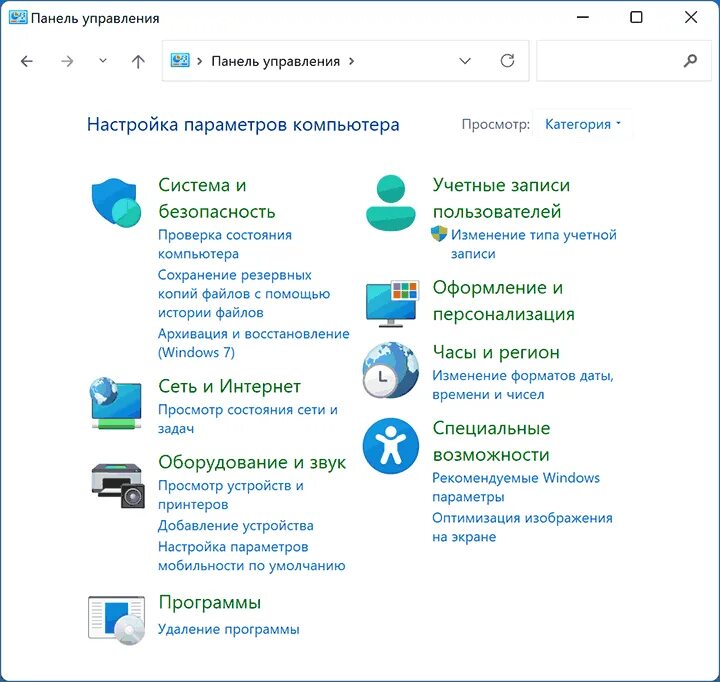This screenshot has width=720, height=682.
Task: Open Просмотр состояния сети и задач
Action: [x=248, y=419]
